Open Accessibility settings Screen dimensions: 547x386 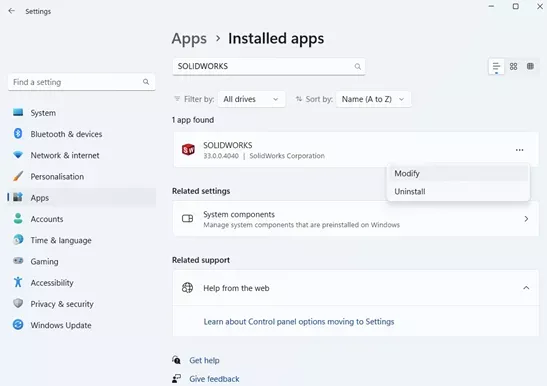tap(81, 283)
